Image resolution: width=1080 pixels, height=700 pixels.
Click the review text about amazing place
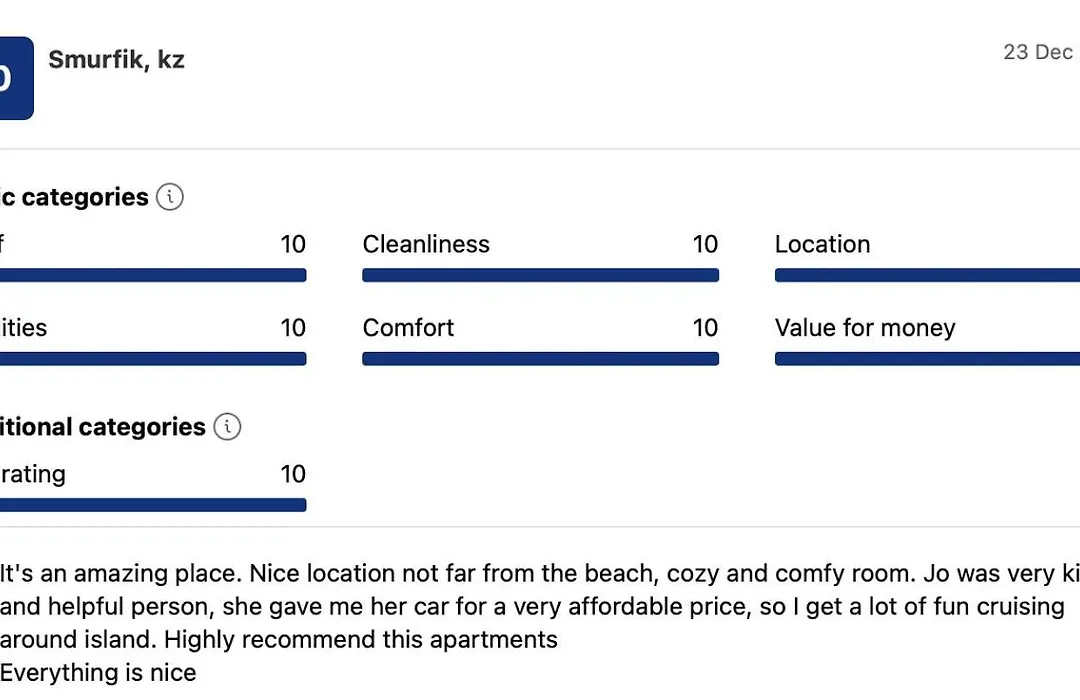pyautogui.click(x=540, y=606)
